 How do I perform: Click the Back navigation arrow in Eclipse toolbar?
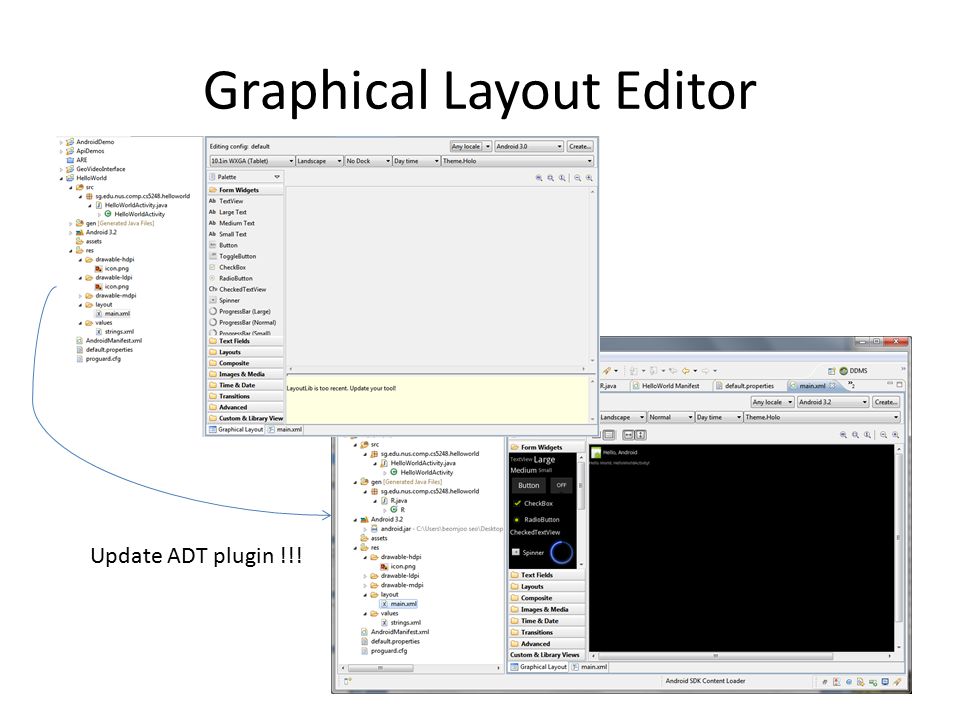(x=686, y=370)
